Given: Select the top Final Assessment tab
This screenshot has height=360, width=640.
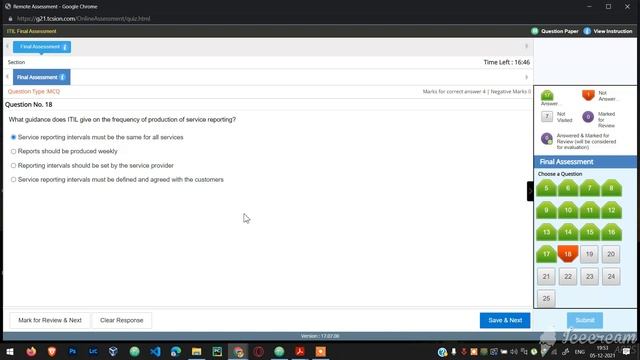Looking at the screenshot, I should (42, 47).
